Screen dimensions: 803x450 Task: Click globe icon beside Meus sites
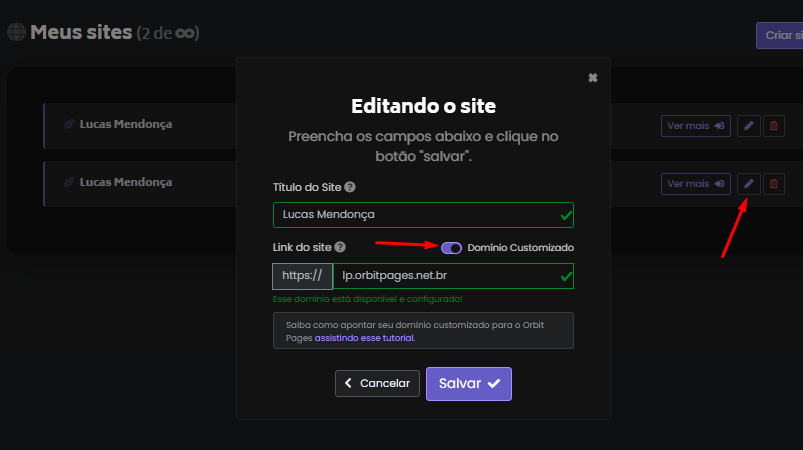tap(16, 32)
